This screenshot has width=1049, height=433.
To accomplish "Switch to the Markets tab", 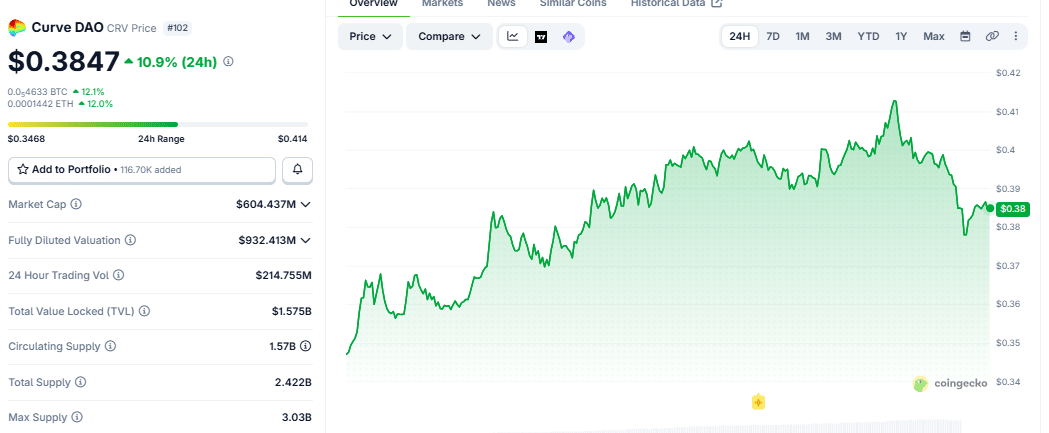I will click(x=442, y=3).
